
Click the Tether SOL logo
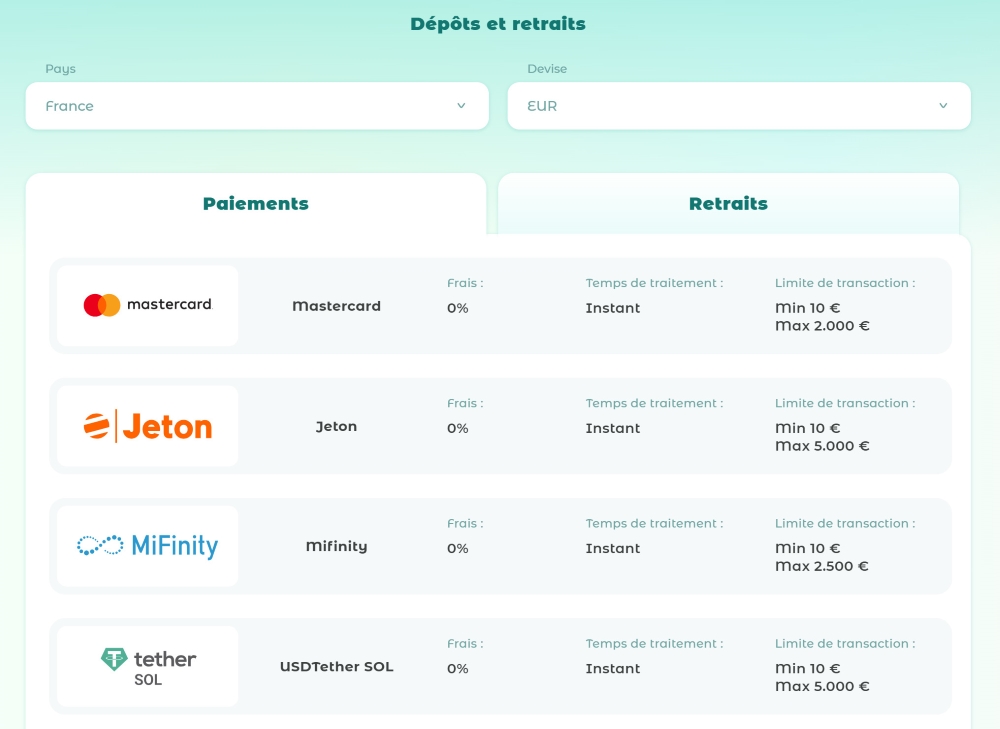148,666
